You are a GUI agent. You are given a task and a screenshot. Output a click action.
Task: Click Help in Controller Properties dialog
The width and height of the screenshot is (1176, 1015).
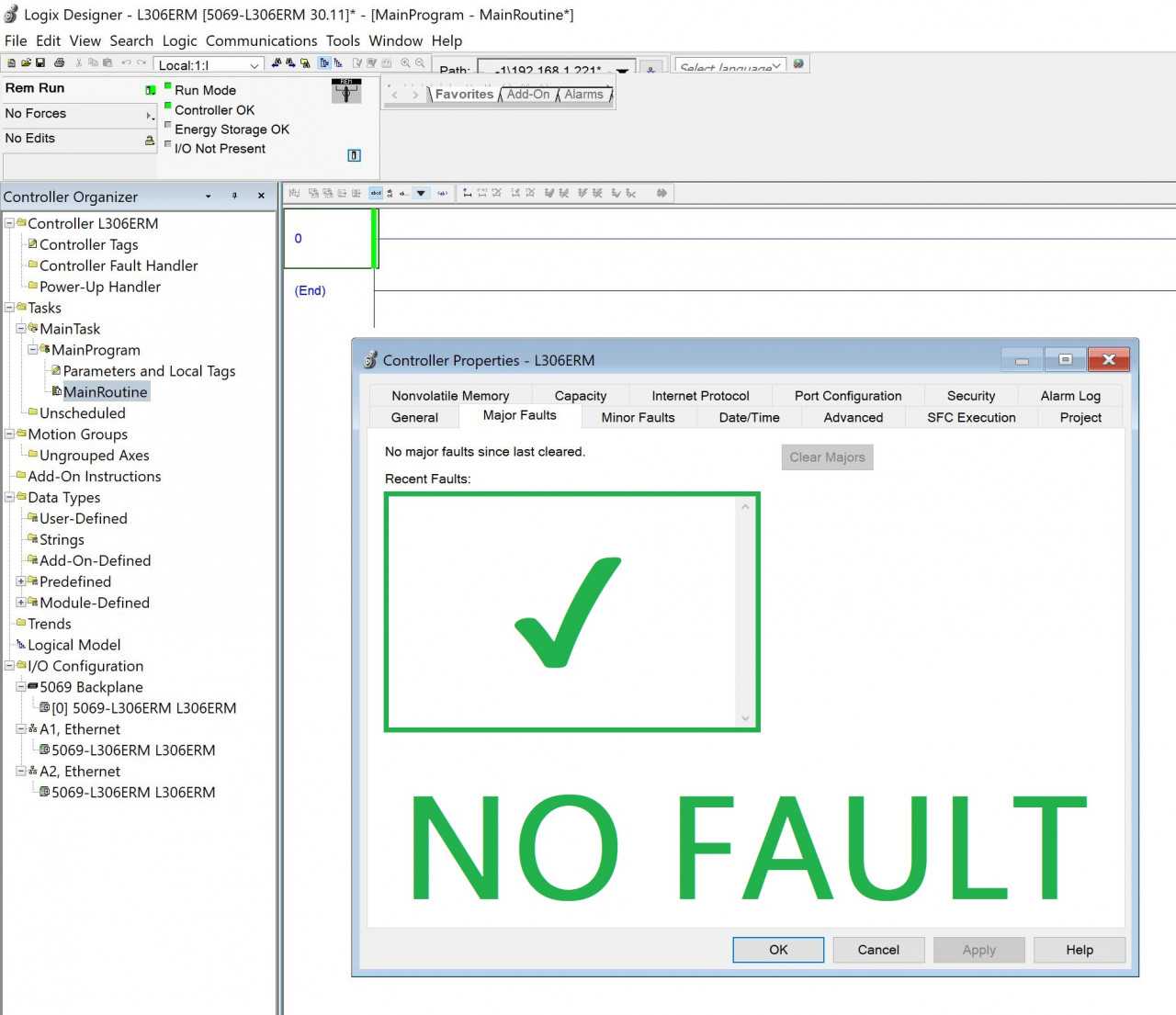pos(1080,950)
